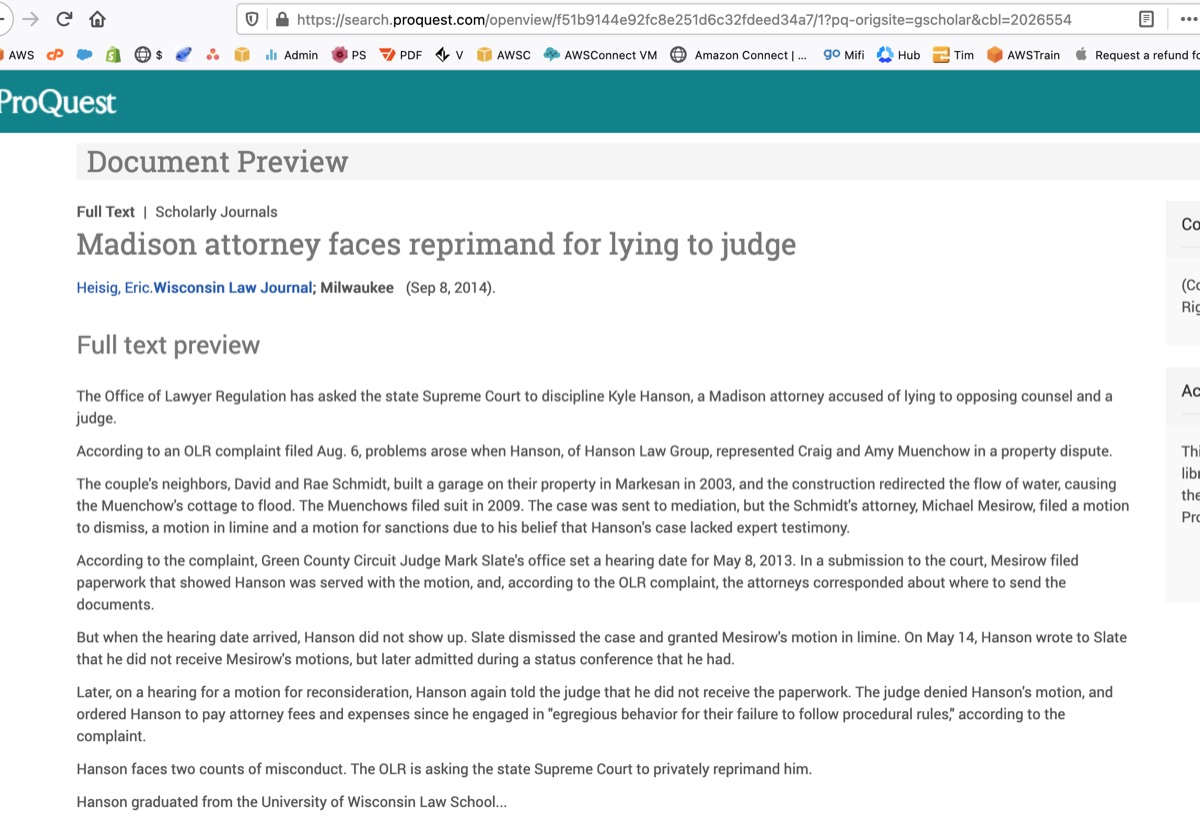Screen dimensions: 1200x837
Task: Click the Reload page icon
Action: 63,18
